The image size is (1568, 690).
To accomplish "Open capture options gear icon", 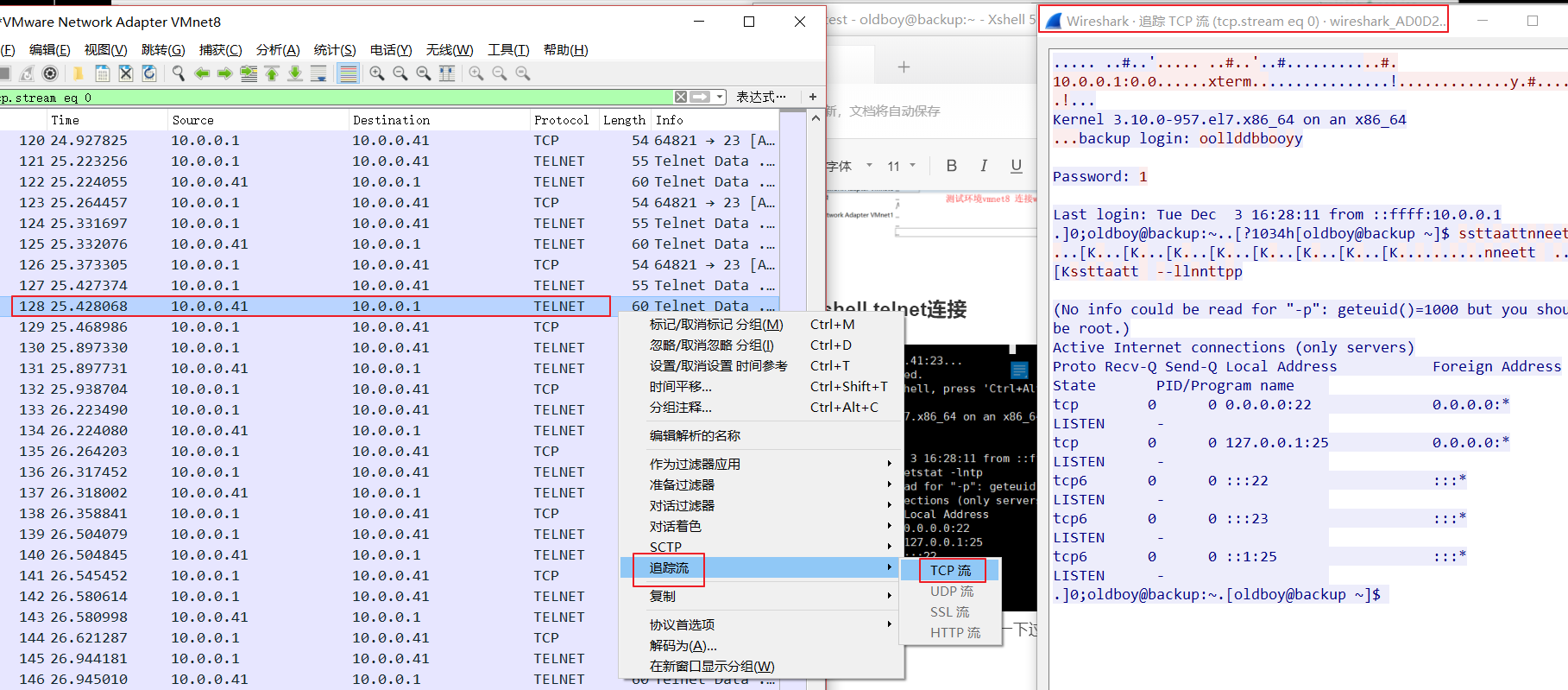I will pos(50,73).
